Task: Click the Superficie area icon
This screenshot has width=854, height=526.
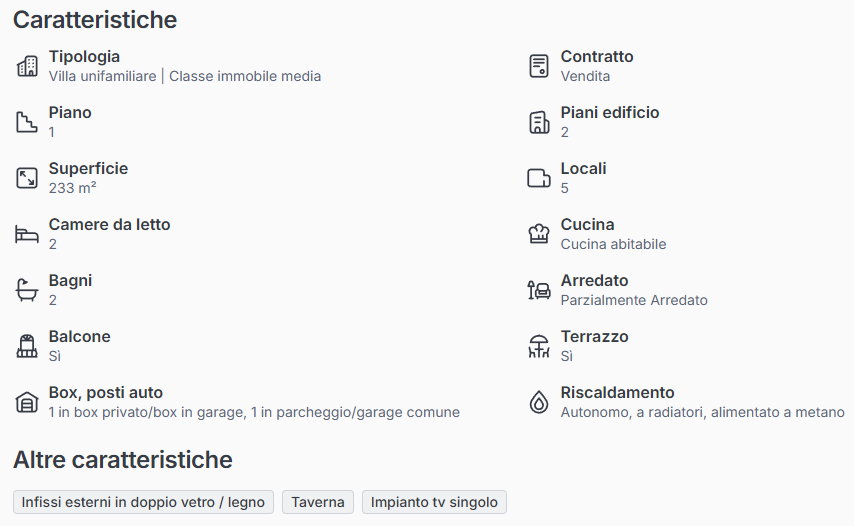Action: (x=27, y=178)
